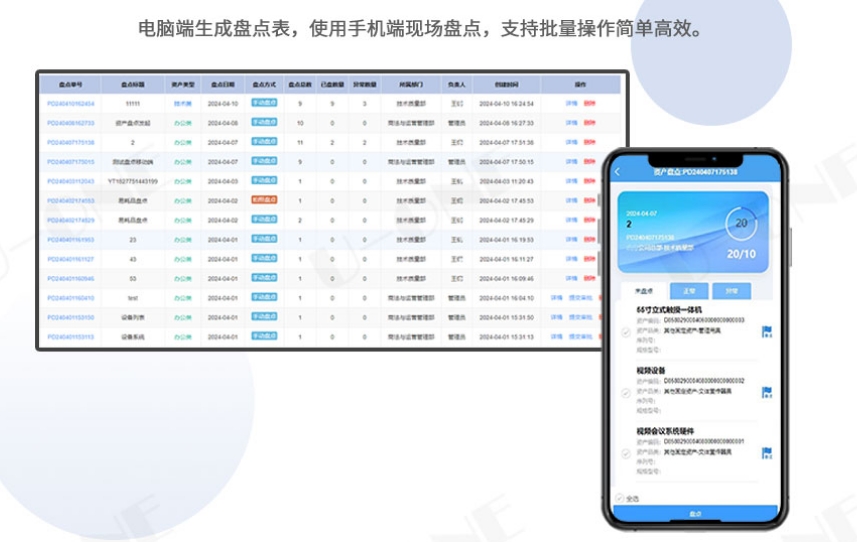Viewport: 857px width, 542px height.
Task: Click 提交审批 for the 设备列表 row
Action: click(x=580, y=317)
